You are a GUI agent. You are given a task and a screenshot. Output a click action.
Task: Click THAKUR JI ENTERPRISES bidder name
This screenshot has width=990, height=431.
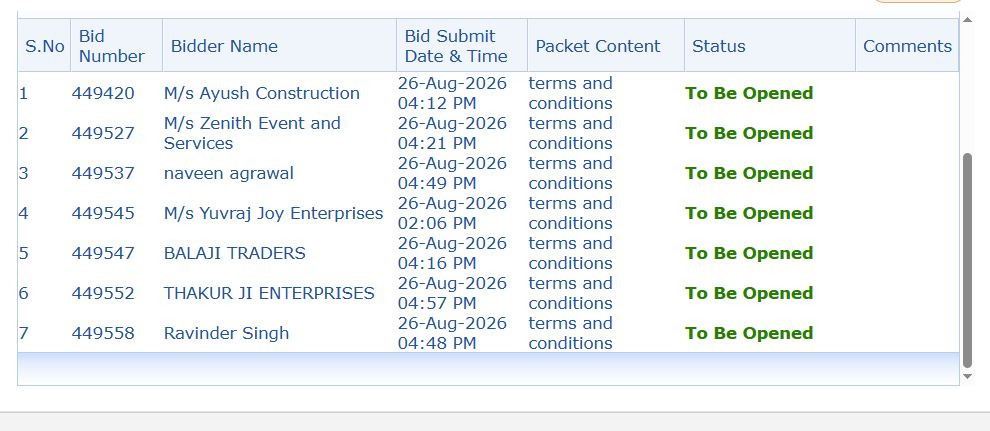pos(269,293)
